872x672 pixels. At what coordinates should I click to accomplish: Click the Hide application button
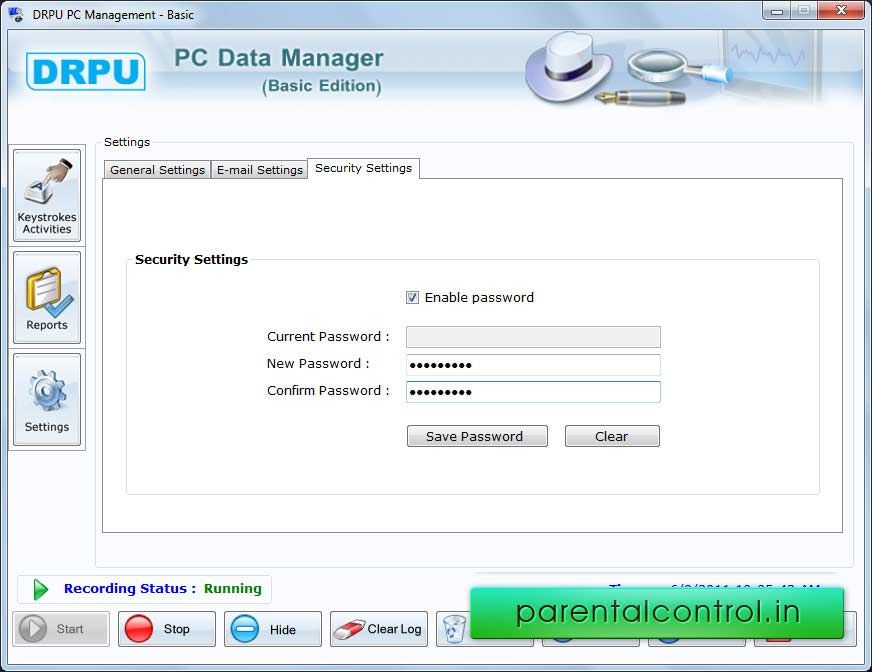click(272, 629)
